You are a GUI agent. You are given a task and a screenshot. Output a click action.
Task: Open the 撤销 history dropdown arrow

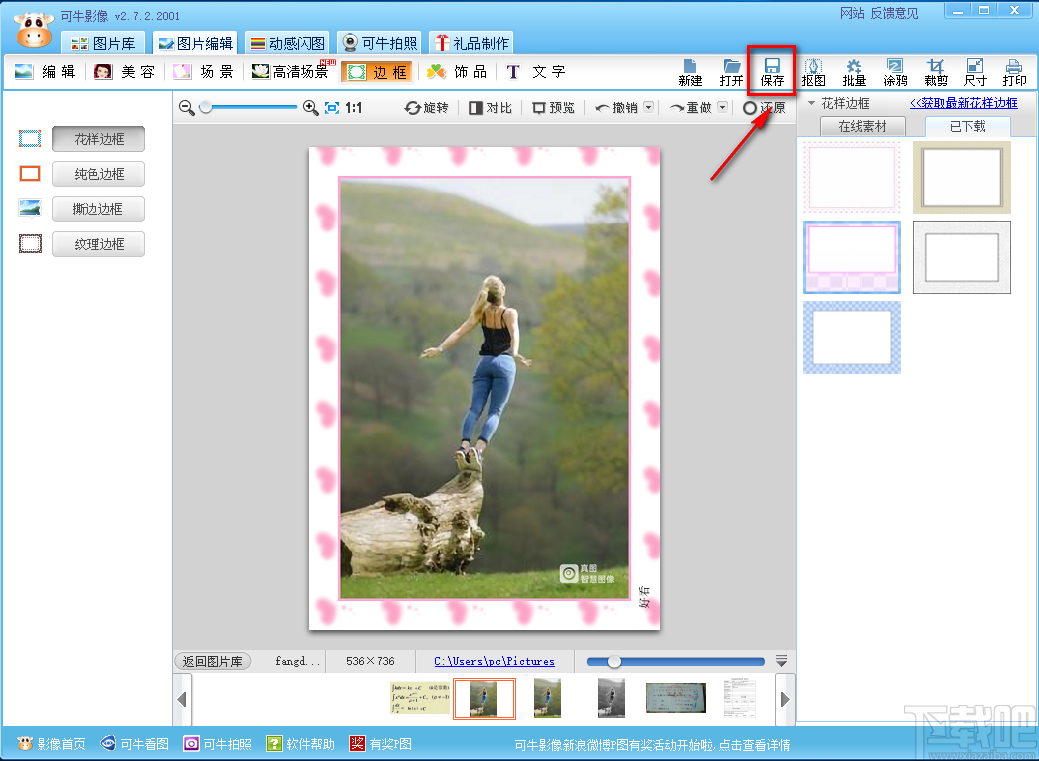649,107
